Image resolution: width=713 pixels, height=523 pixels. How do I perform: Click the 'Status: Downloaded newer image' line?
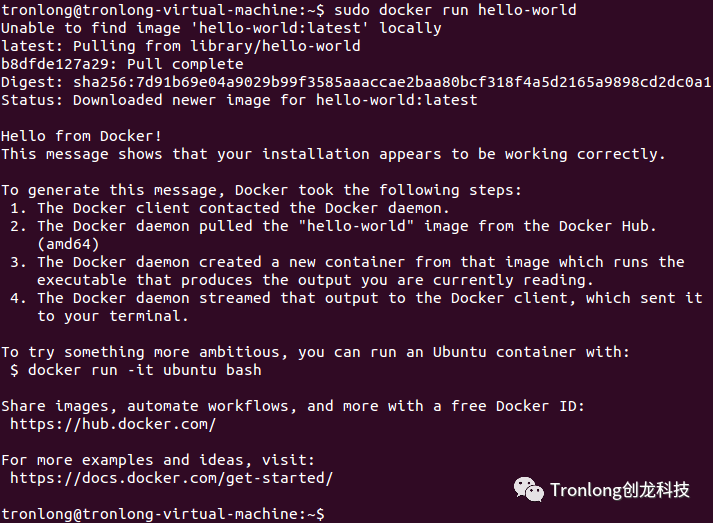point(239,100)
